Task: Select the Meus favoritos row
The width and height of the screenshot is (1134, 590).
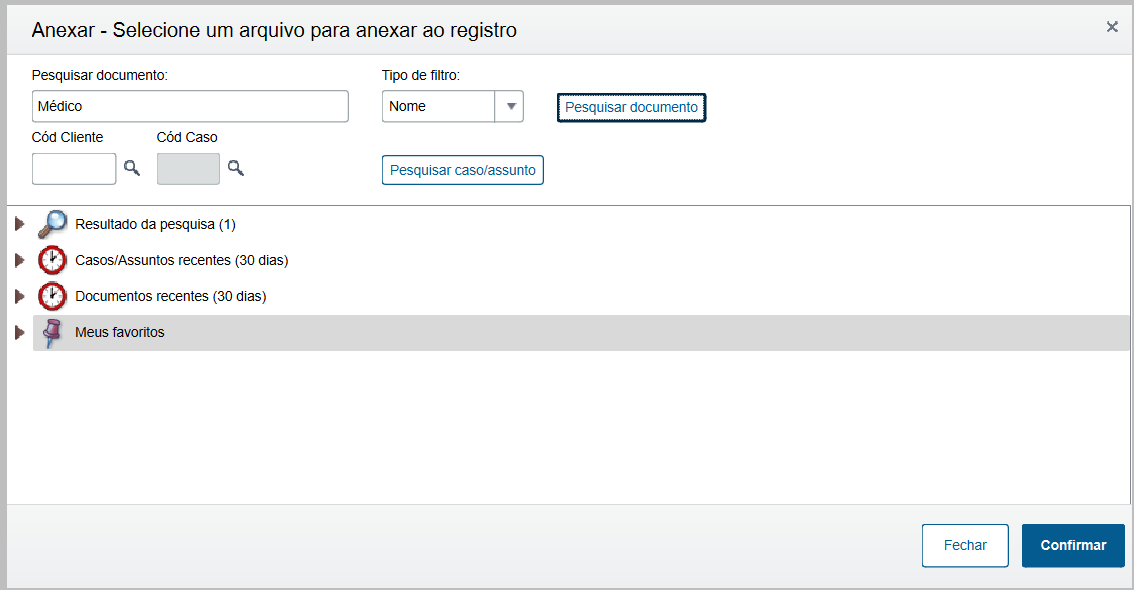Action: coord(120,332)
